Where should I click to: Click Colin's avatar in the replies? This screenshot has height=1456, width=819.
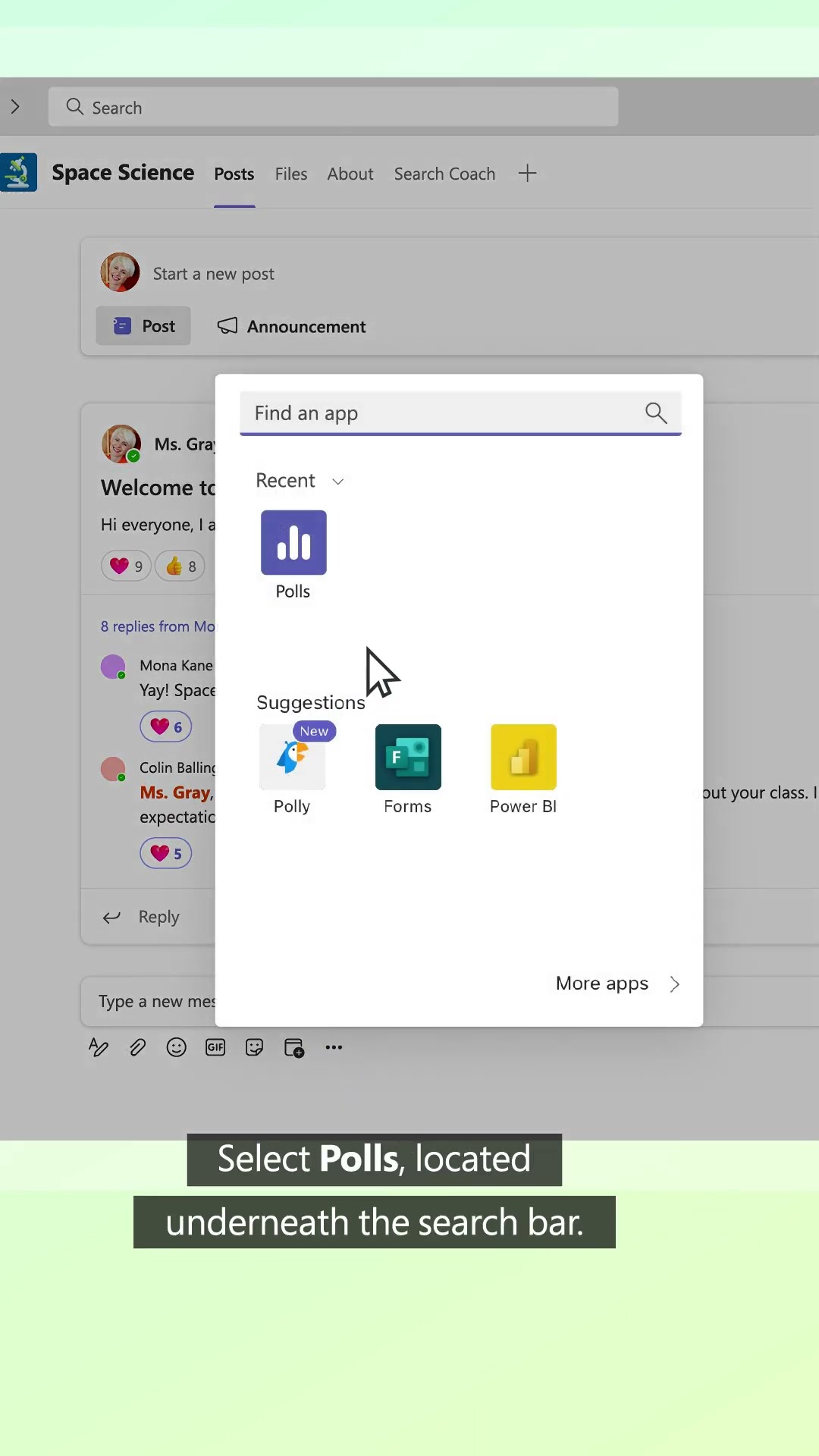point(113,769)
